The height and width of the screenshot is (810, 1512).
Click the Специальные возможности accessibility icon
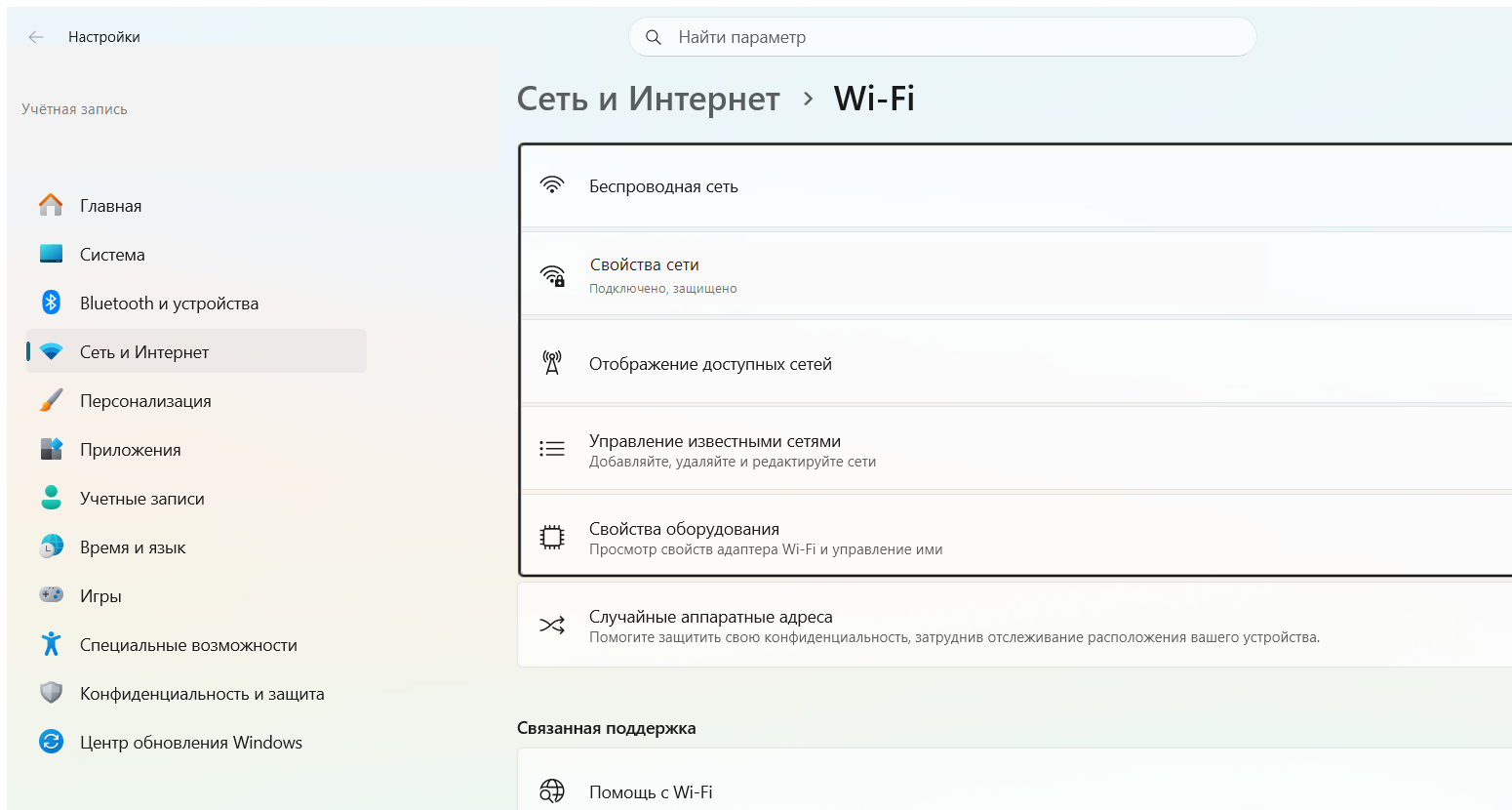pos(51,644)
